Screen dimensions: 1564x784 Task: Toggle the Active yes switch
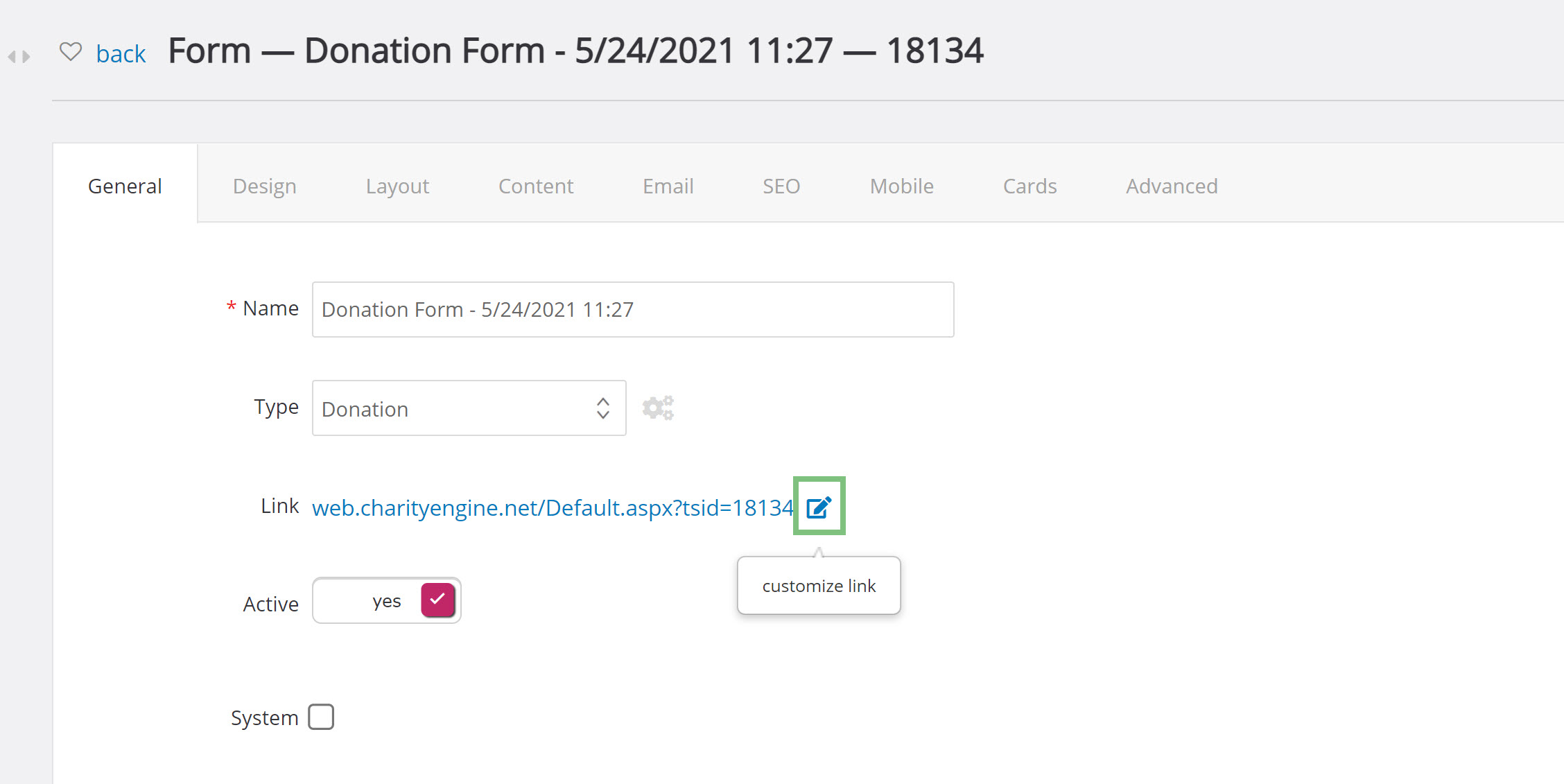pyautogui.click(x=387, y=600)
